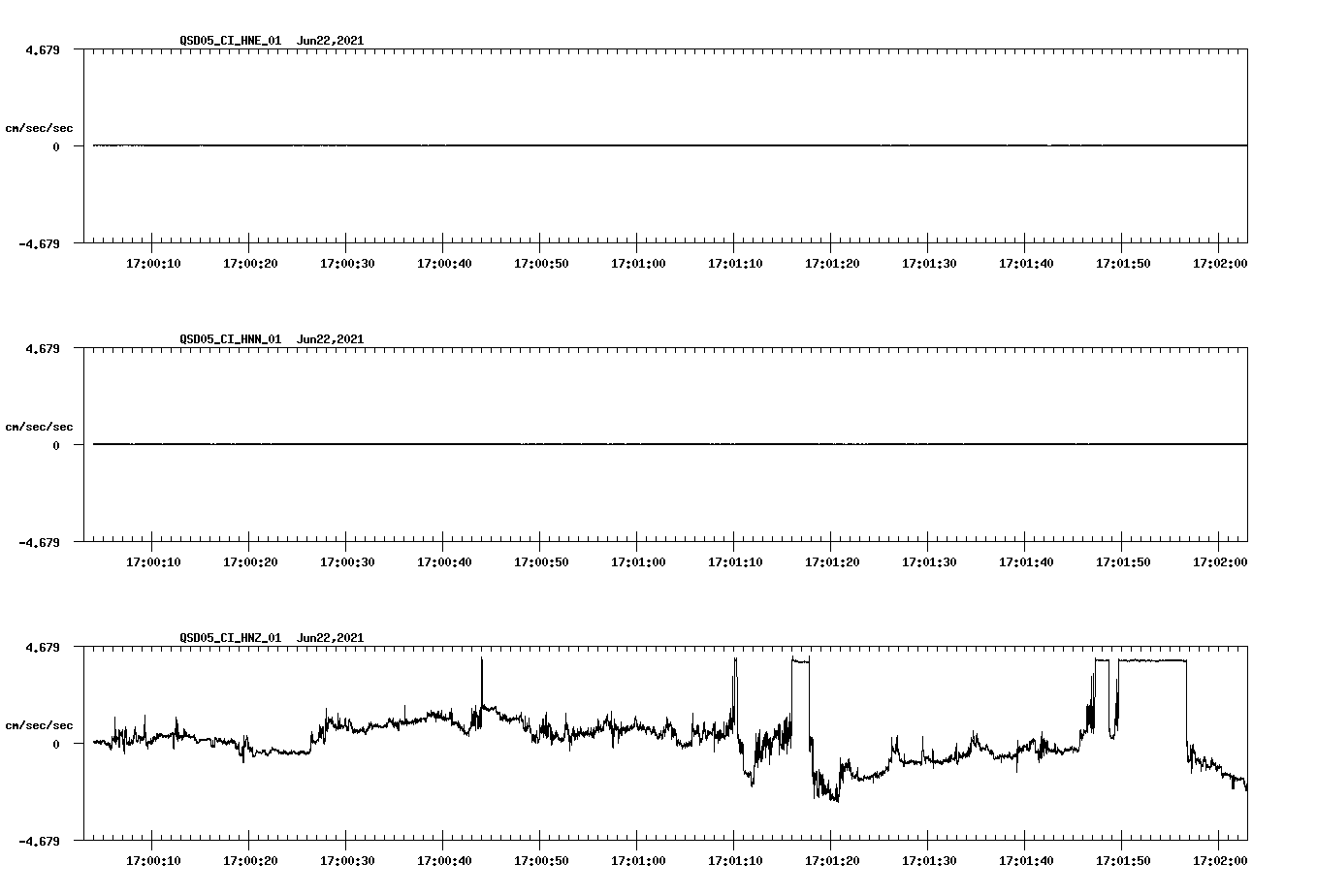Click the -4.679 bottom label of HNZ plot
The image size is (1317, 896).
coord(39,841)
